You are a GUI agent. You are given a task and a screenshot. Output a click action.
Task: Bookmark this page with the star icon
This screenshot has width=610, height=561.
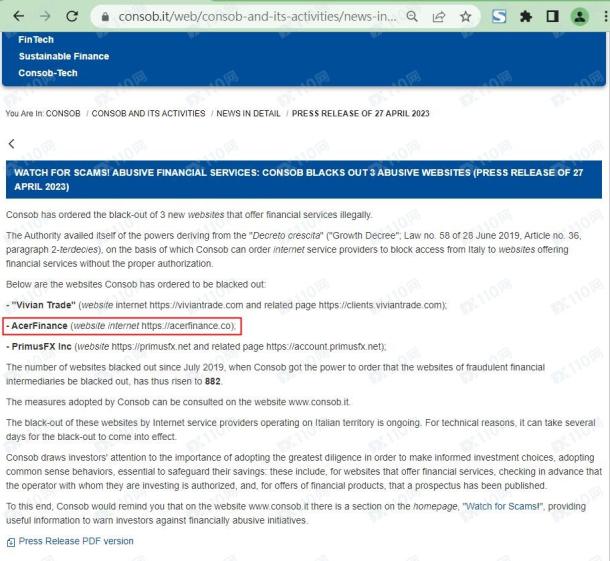[465, 16]
